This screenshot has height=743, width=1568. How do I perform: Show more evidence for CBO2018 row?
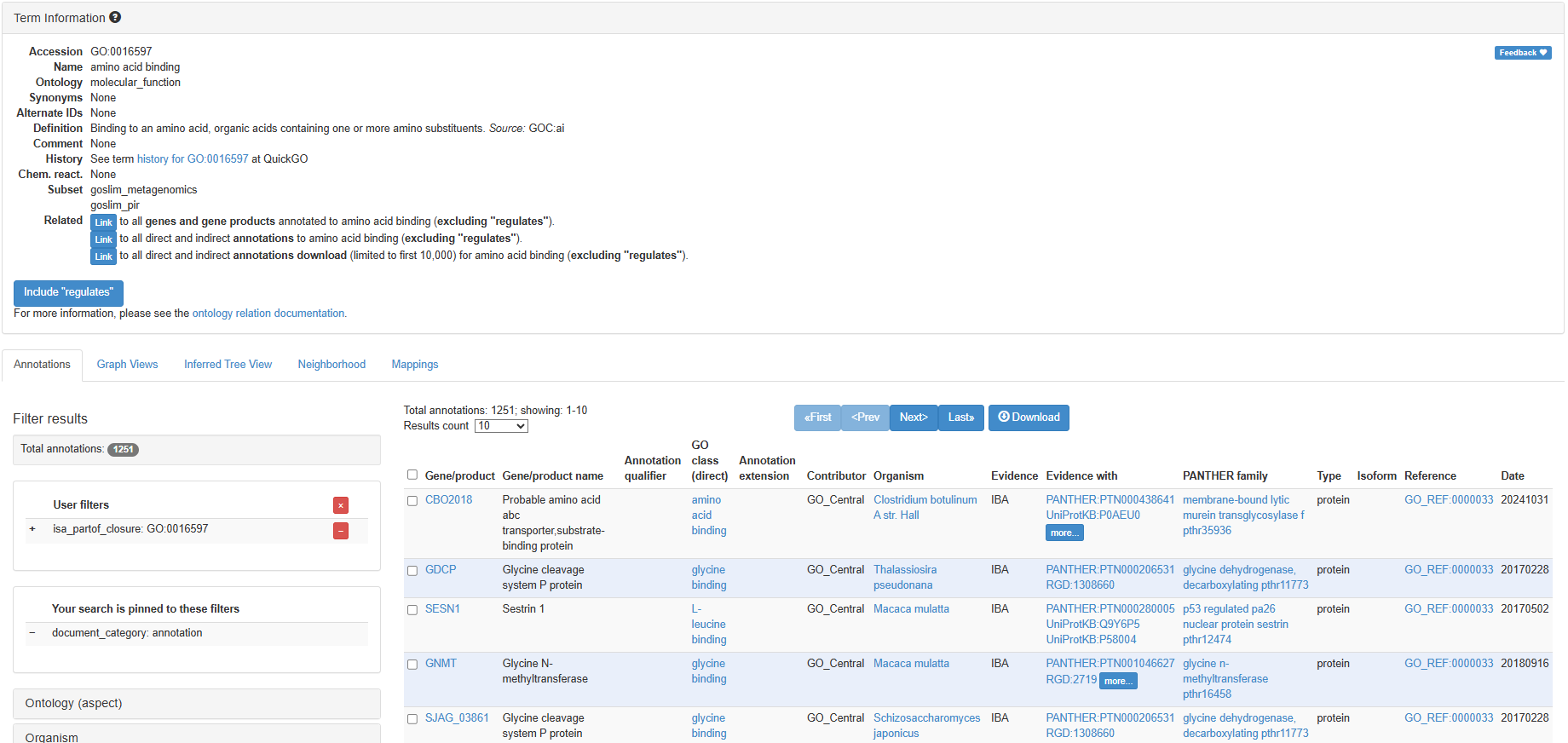click(1064, 533)
